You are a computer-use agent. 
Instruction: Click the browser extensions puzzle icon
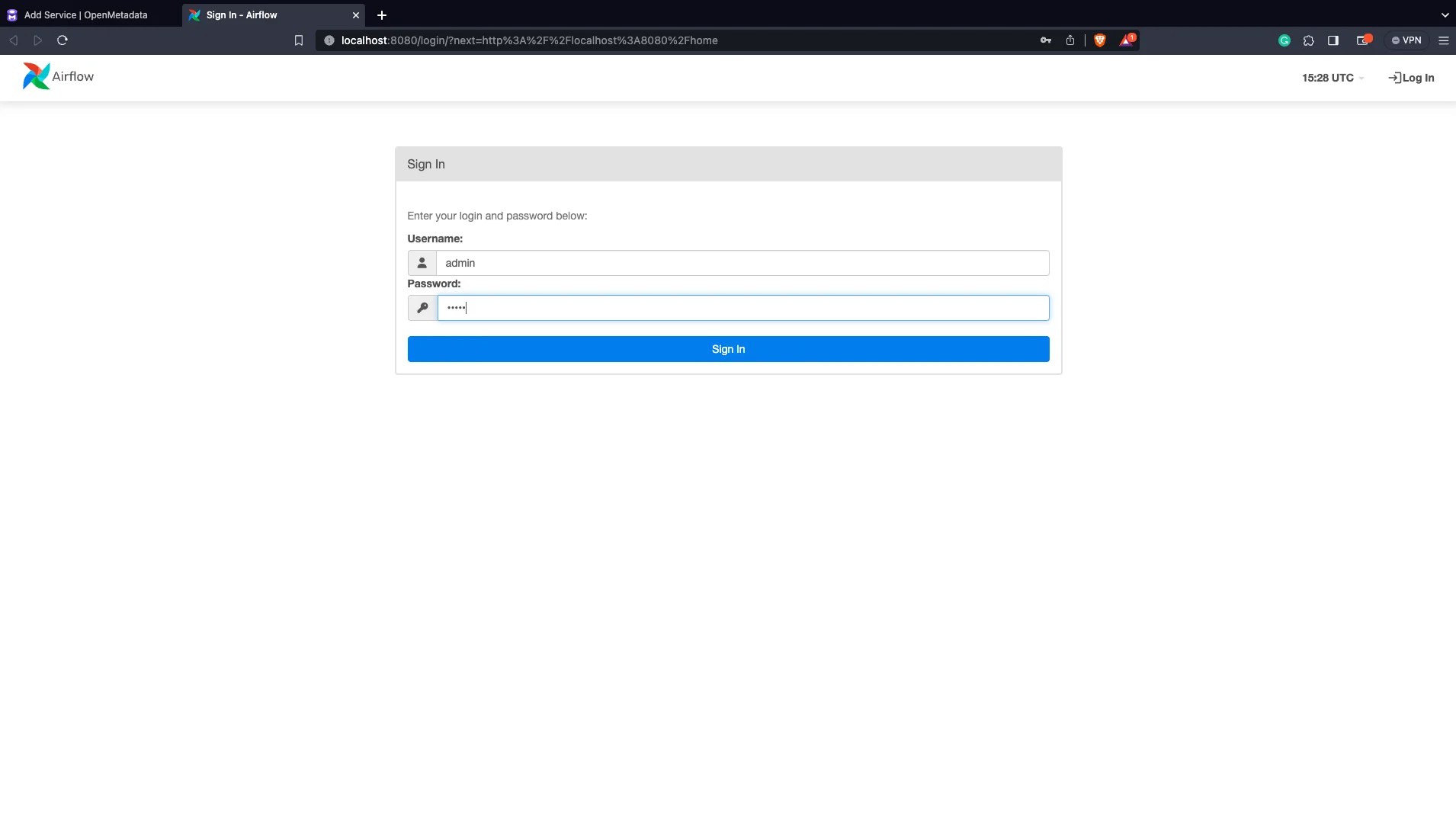coord(1310,40)
